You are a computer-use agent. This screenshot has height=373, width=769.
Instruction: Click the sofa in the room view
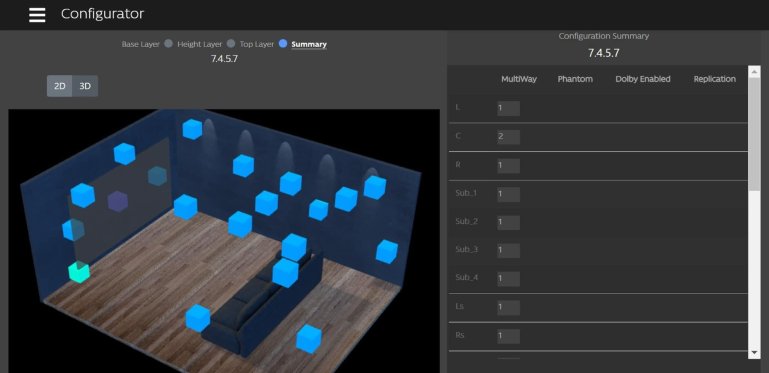(262, 304)
